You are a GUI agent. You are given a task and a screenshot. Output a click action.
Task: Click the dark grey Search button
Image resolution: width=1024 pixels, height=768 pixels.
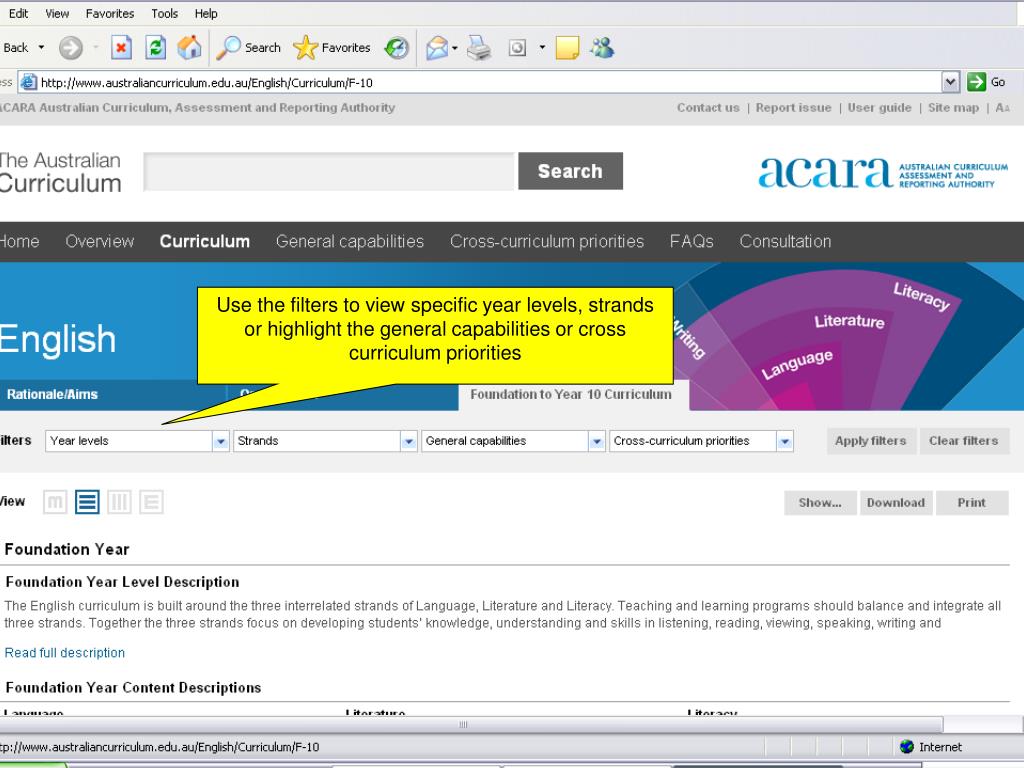pyautogui.click(x=570, y=171)
